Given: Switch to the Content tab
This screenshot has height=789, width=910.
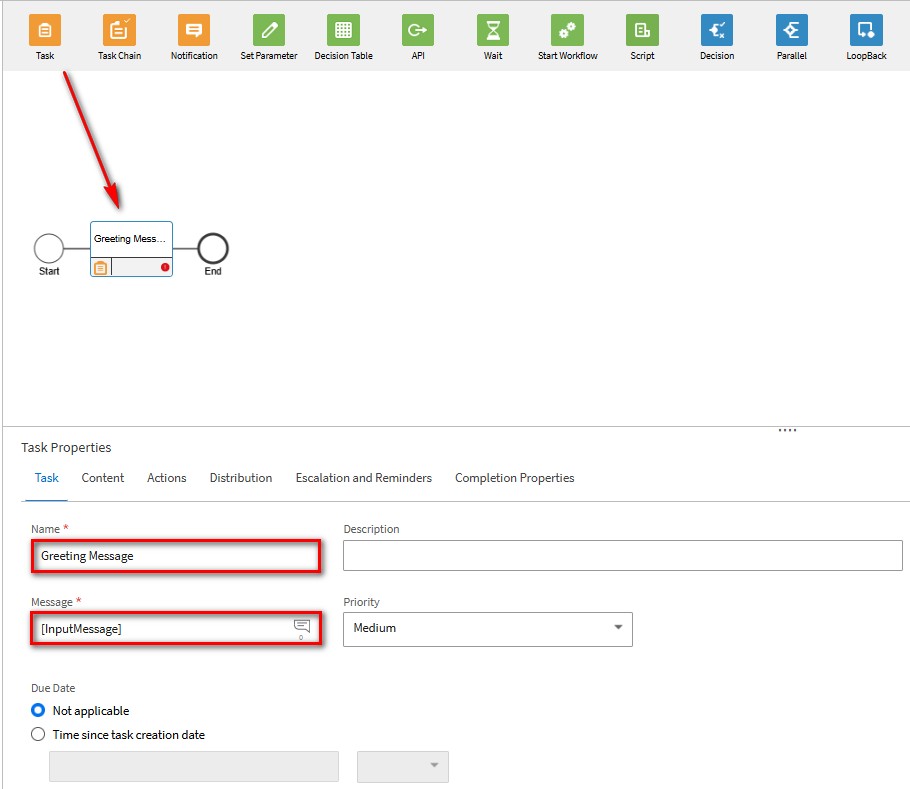Looking at the screenshot, I should coord(103,478).
